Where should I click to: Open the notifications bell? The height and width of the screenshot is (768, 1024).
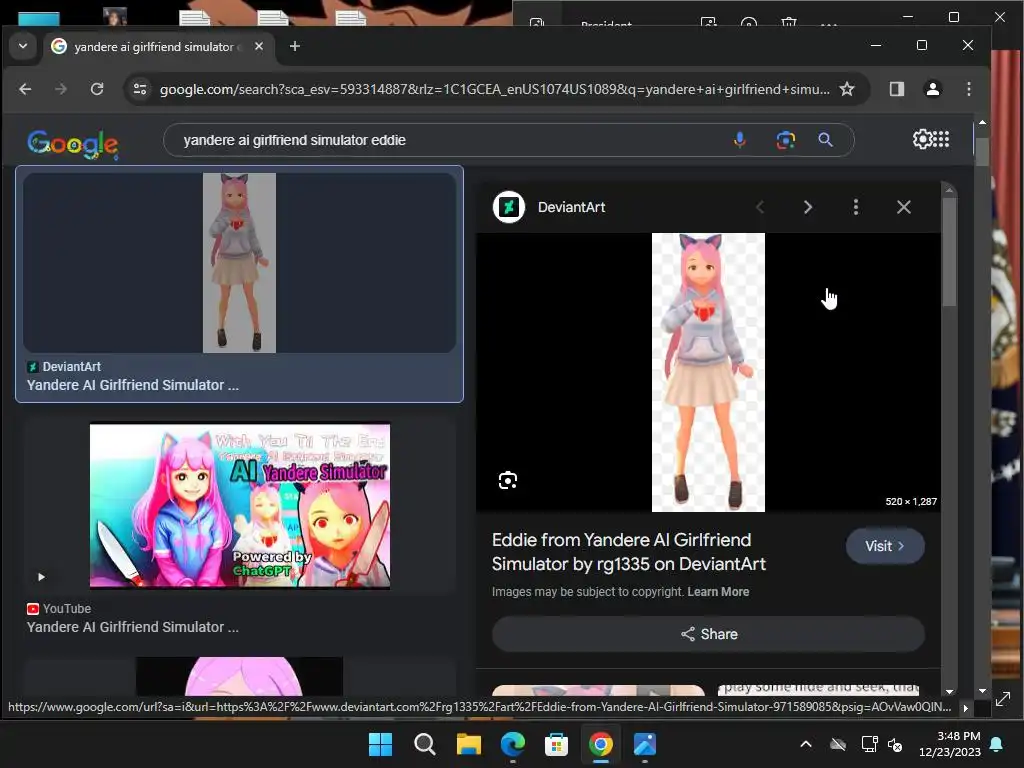[x=997, y=744]
